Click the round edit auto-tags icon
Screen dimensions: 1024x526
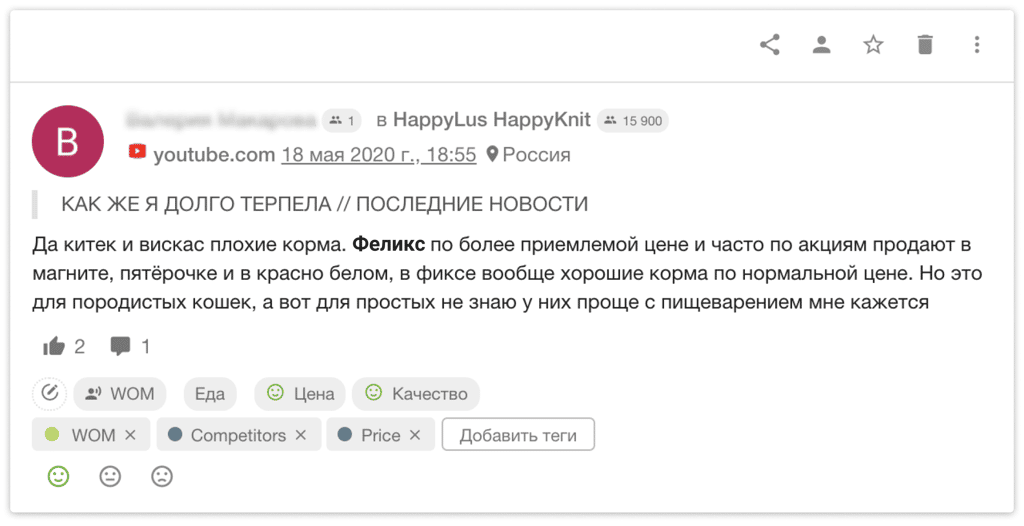coord(50,393)
